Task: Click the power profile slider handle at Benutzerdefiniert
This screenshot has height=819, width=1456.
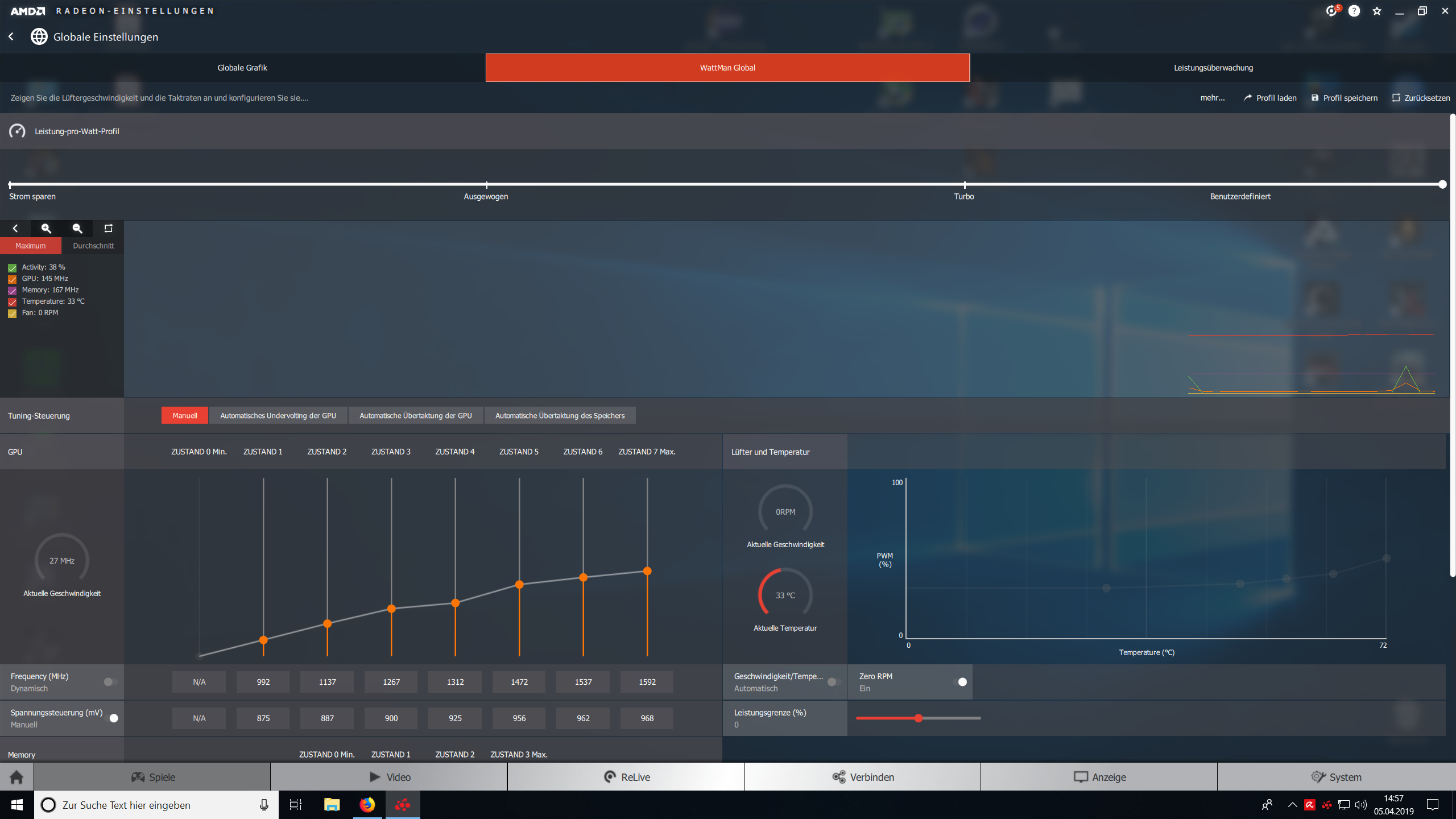Action: pyautogui.click(x=1442, y=184)
